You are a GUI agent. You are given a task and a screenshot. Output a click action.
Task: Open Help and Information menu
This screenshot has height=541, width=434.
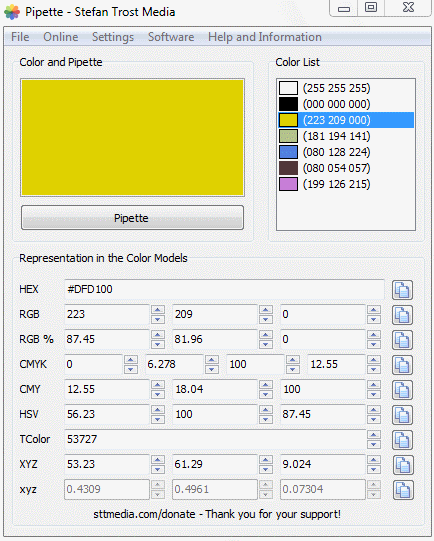click(265, 37)
